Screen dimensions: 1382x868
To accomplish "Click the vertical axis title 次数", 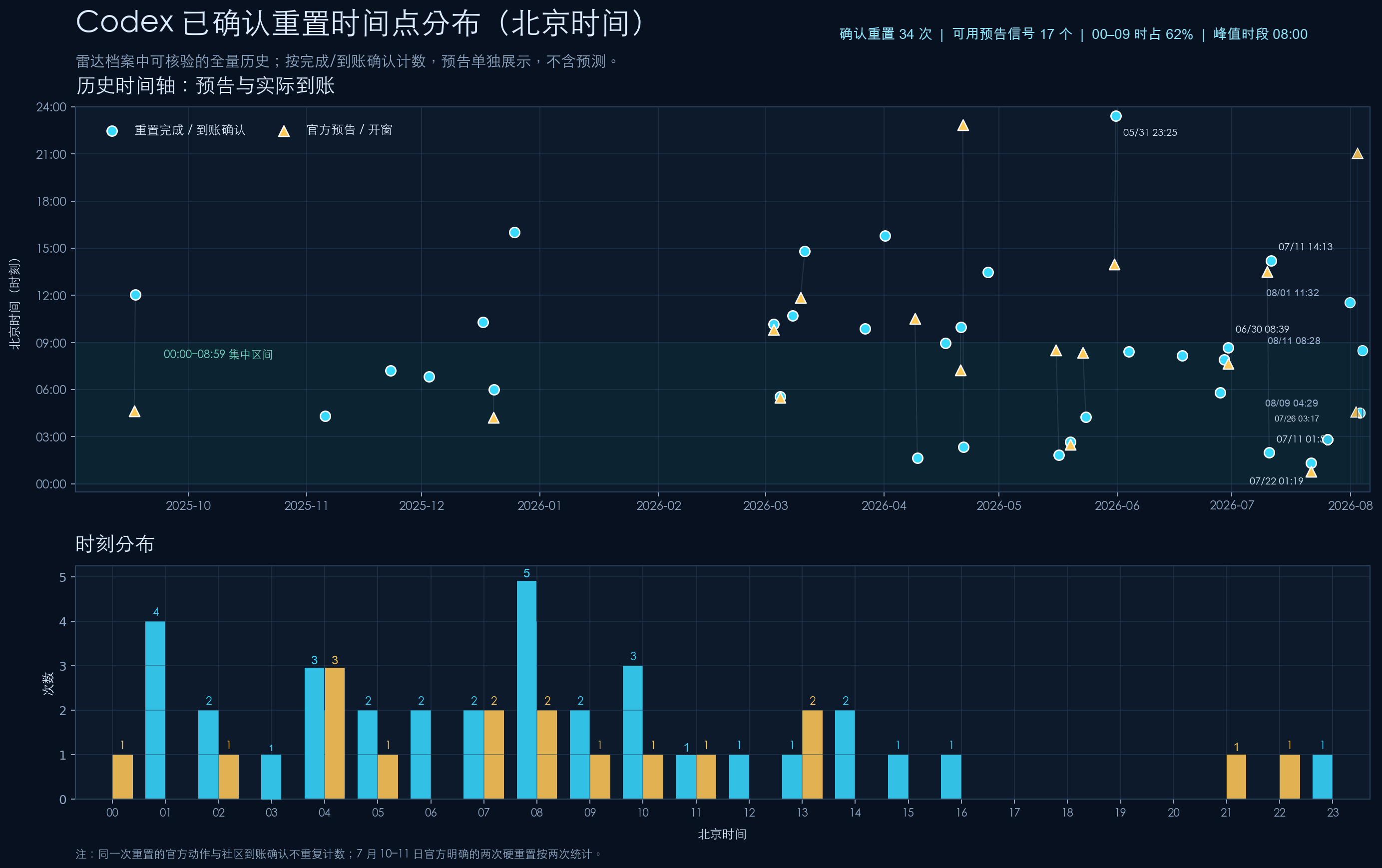I will 48,683.
